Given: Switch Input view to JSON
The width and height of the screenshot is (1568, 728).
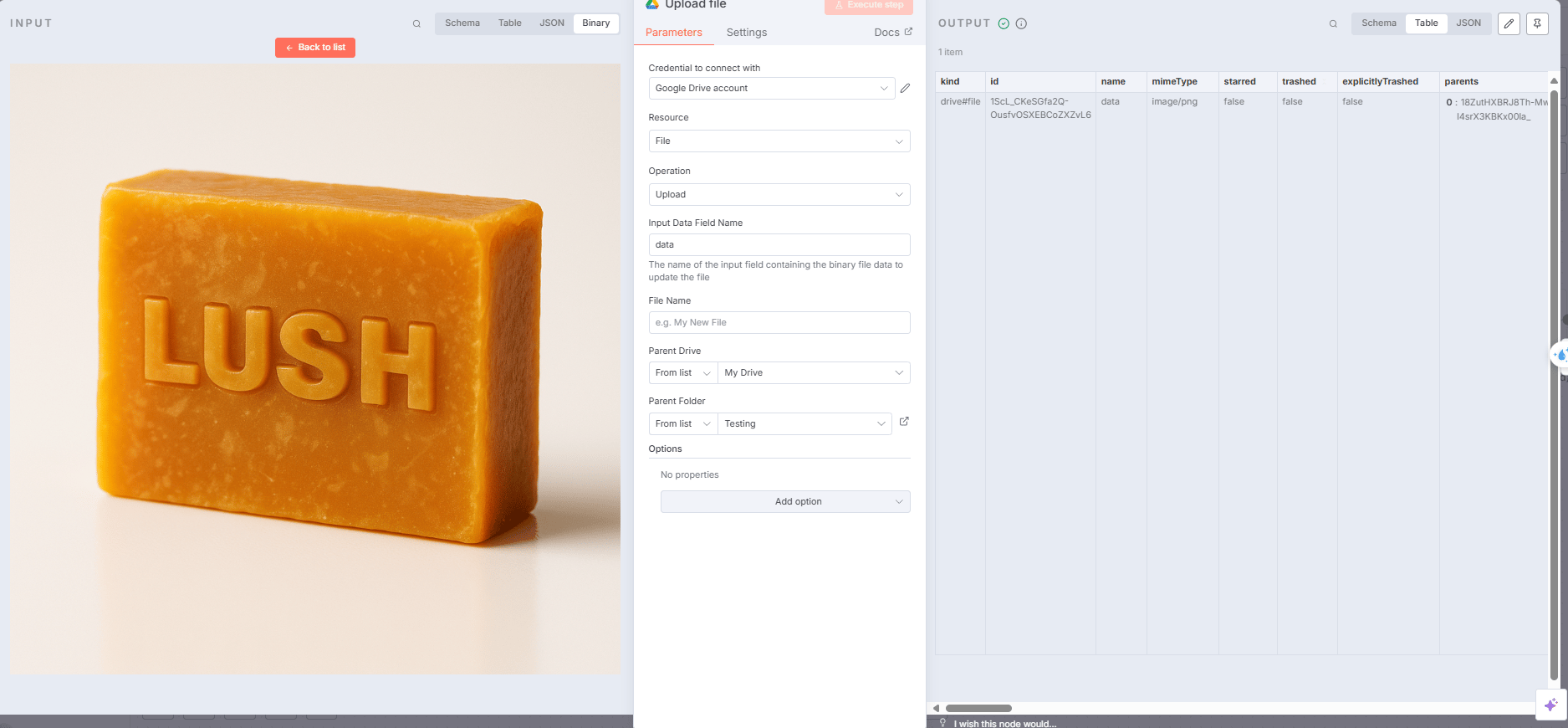Looking at the screenshot, I should 552,23.
